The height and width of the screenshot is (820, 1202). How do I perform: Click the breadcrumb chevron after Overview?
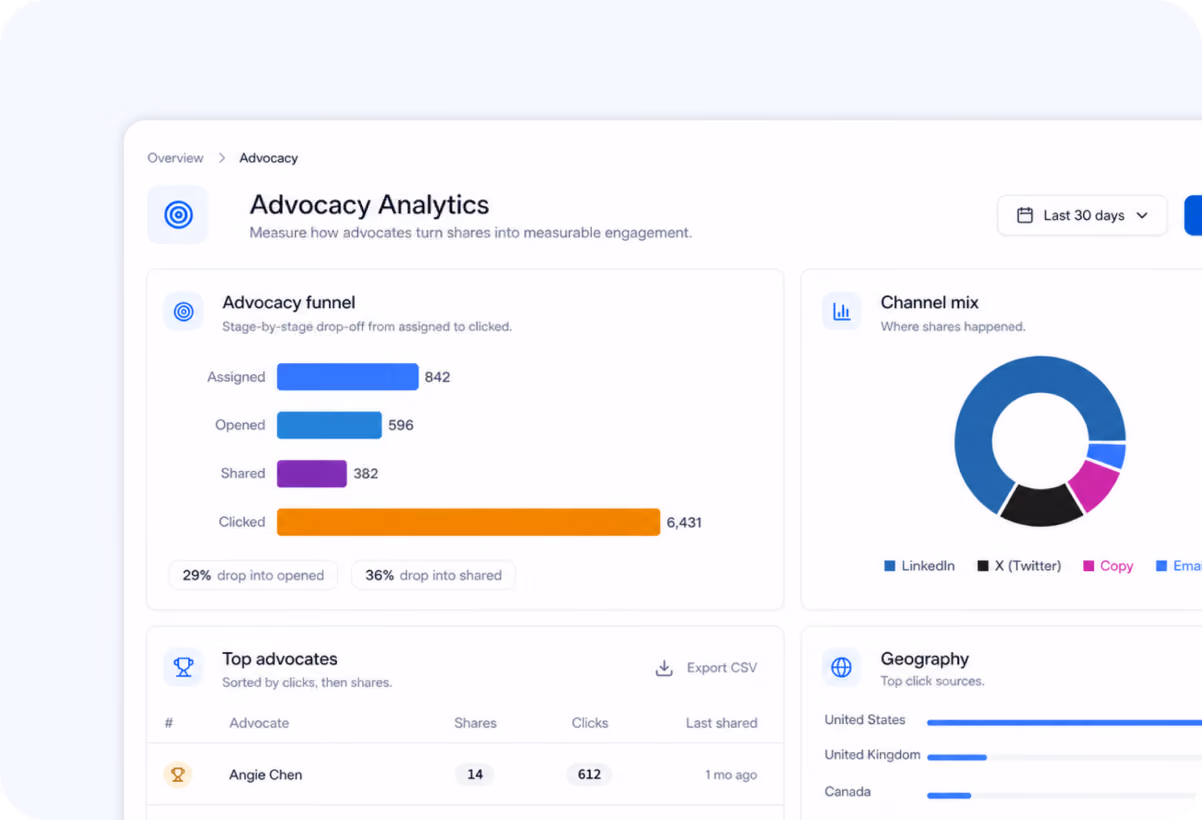[x=222, y=158]
